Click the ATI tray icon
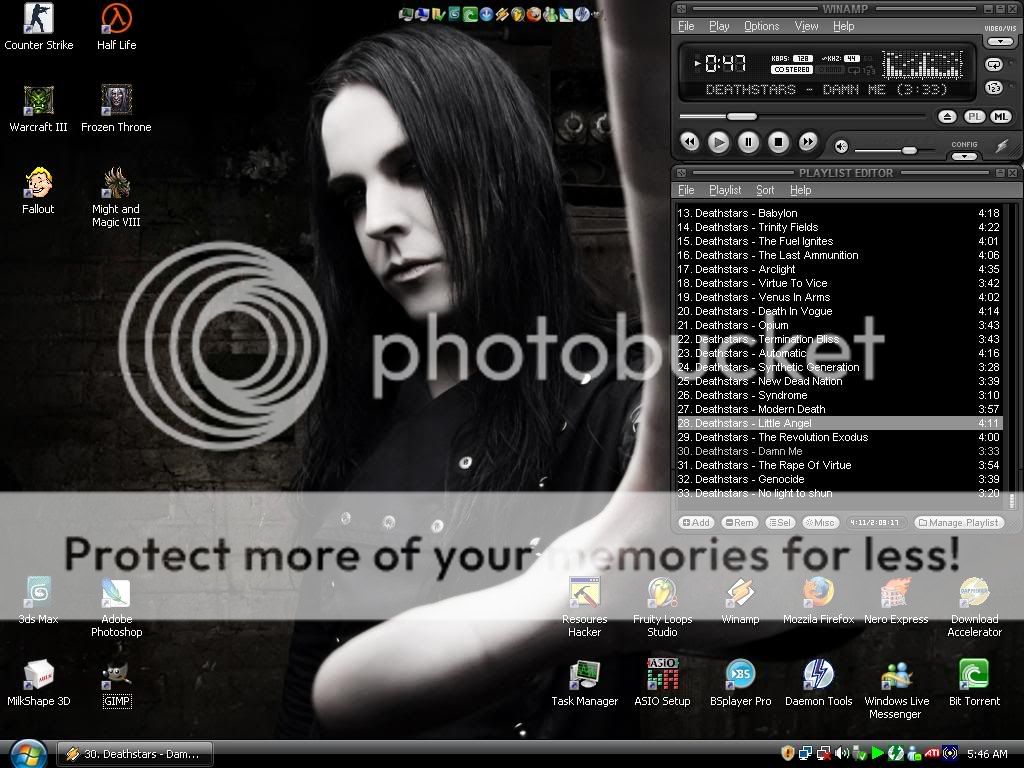The image size is (1024, 768). pos(932,753)
